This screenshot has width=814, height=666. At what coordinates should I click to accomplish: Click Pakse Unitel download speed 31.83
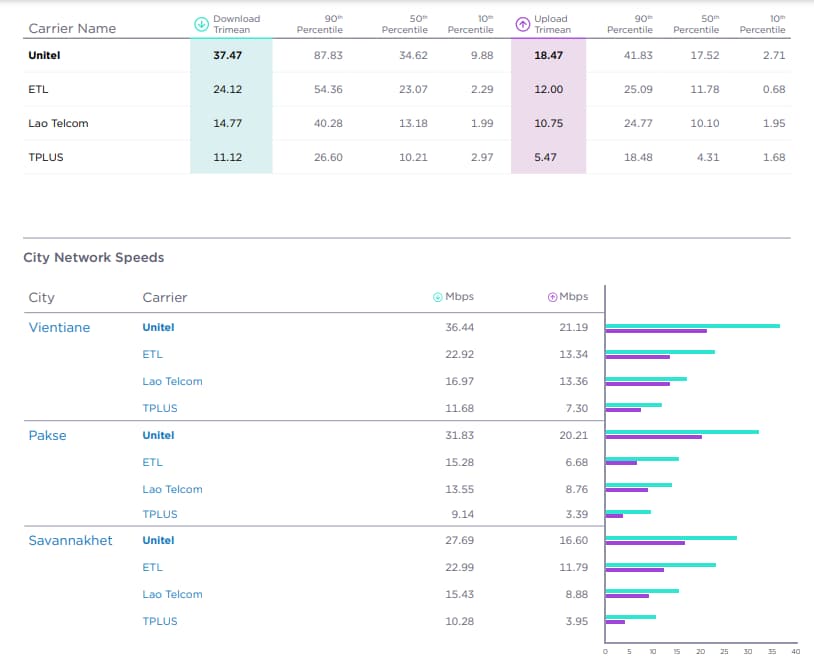coord(459,436)
